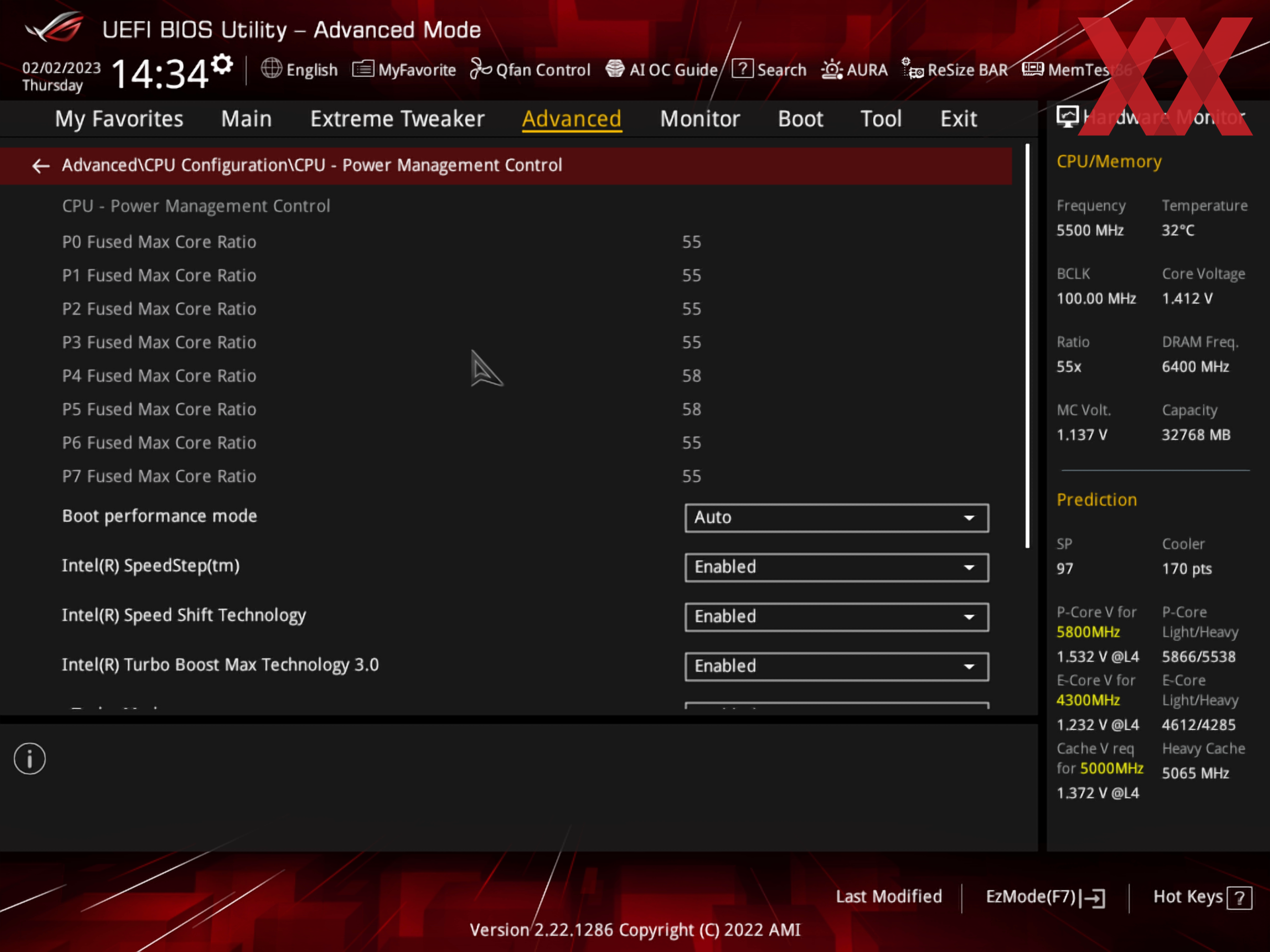Open the AI OC Guide icon

coord(615,69)
